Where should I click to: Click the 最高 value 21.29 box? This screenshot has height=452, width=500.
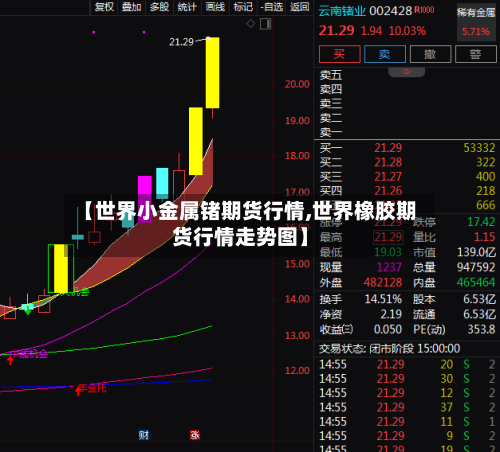click(388, 237)
